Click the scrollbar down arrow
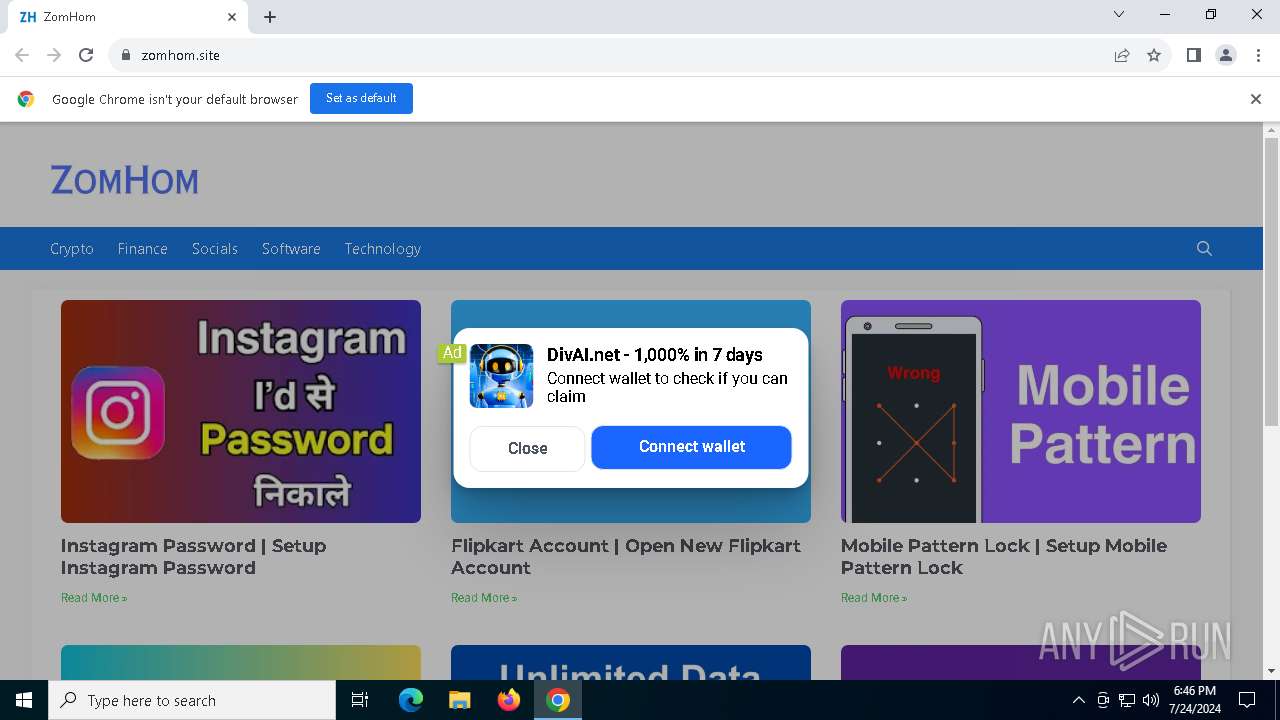1280x720 pixels. tap(1271, 671)
